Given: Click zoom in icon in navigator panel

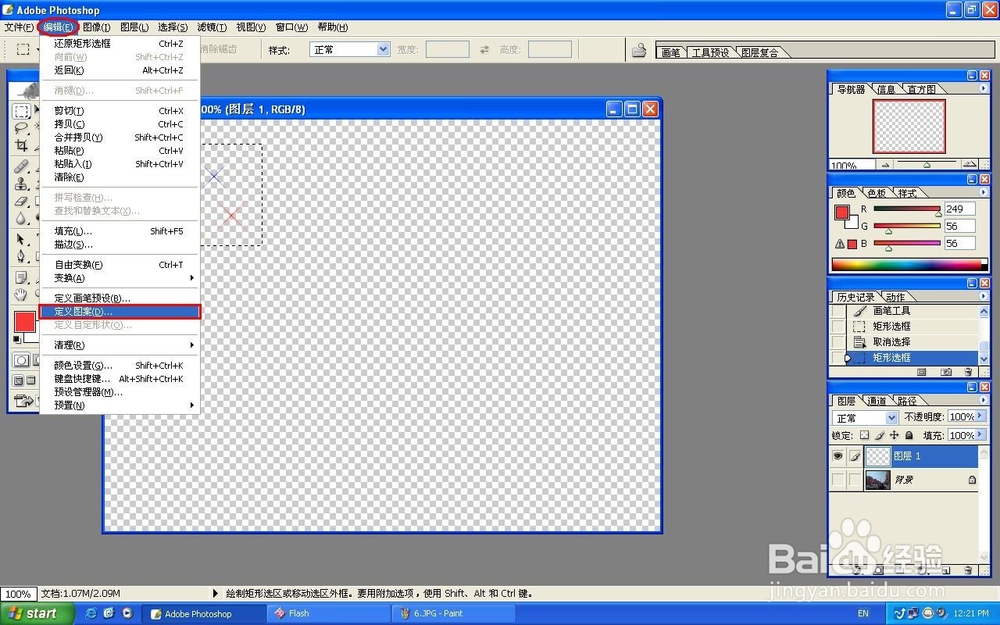Looking at the screenshot, I should click(x=969, y=165).
